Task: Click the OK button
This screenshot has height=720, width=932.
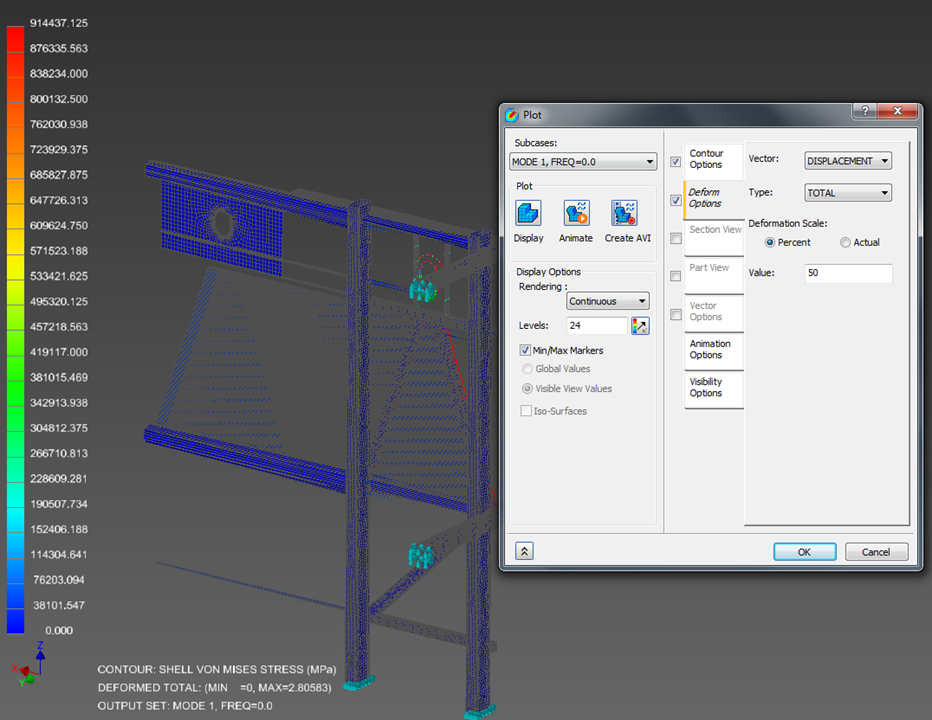Action: pos(804,551)
